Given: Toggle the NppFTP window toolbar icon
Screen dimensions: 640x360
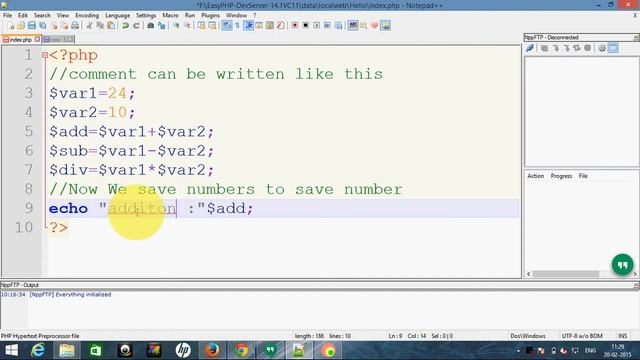Looking at the screenshot, I should pyautogui.click(x=385, y=26).
